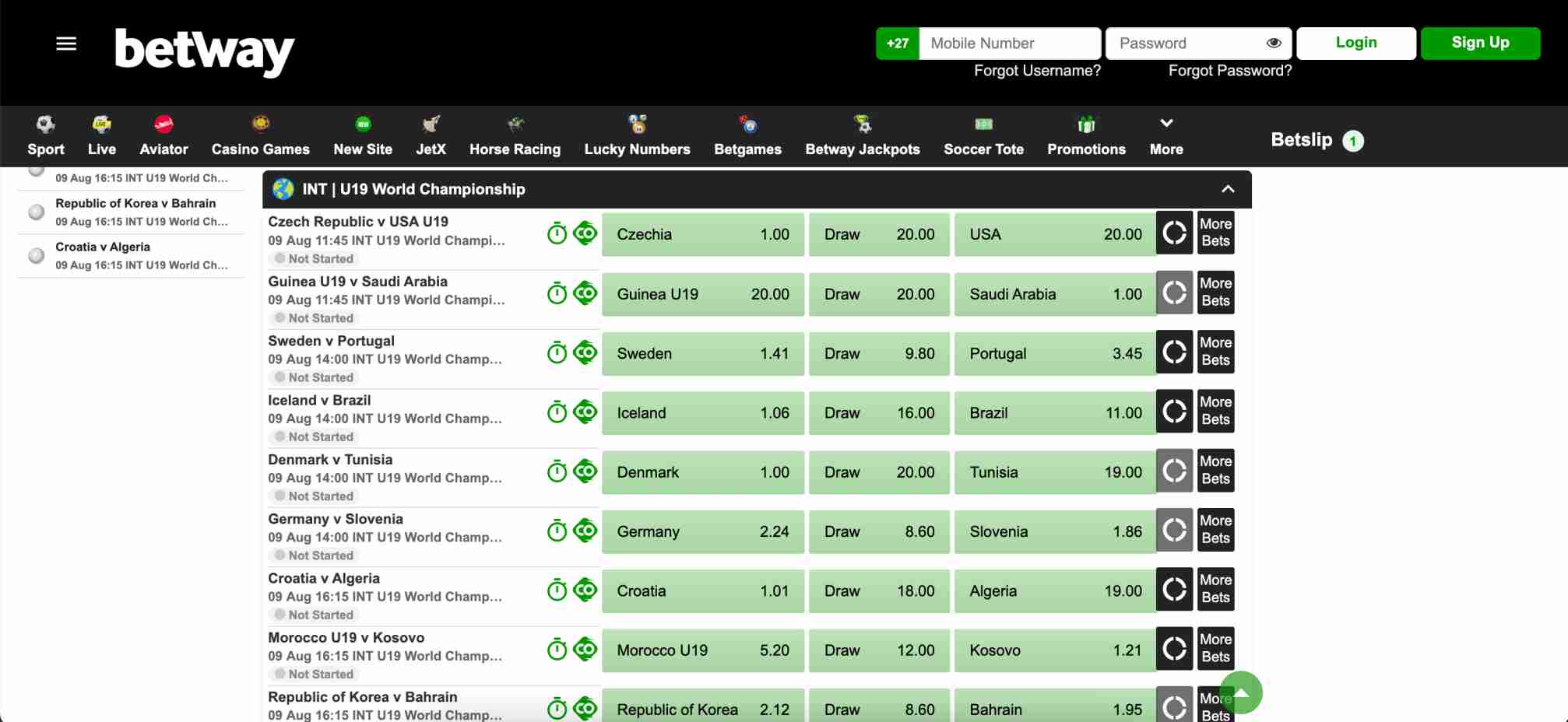Open Forgot Password link
Image resolution: width=1568 pixels, height=722 pixels.
point(1229,71)
